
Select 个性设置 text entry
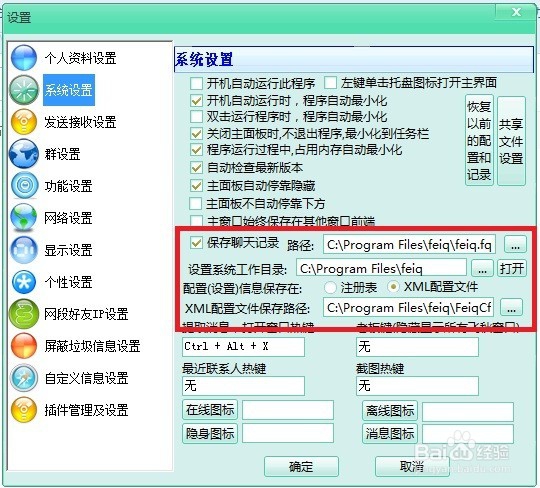click(x=69, y=282)
